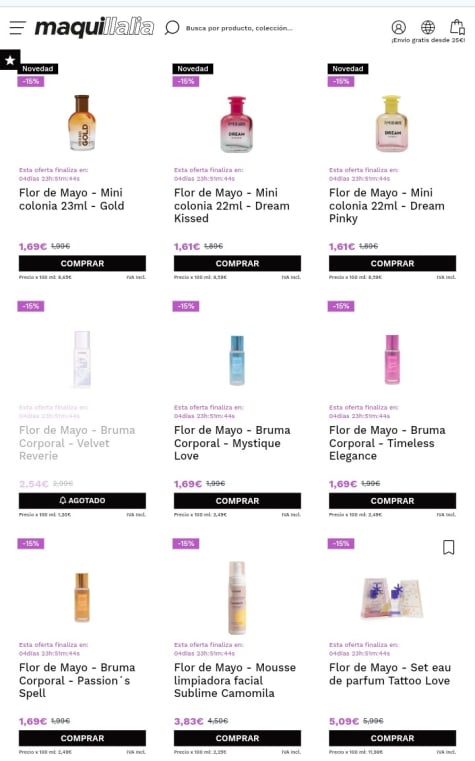This screenshot has height=761, width=475.
Task: Focus the product search input field
Action: tap(239, 28)
